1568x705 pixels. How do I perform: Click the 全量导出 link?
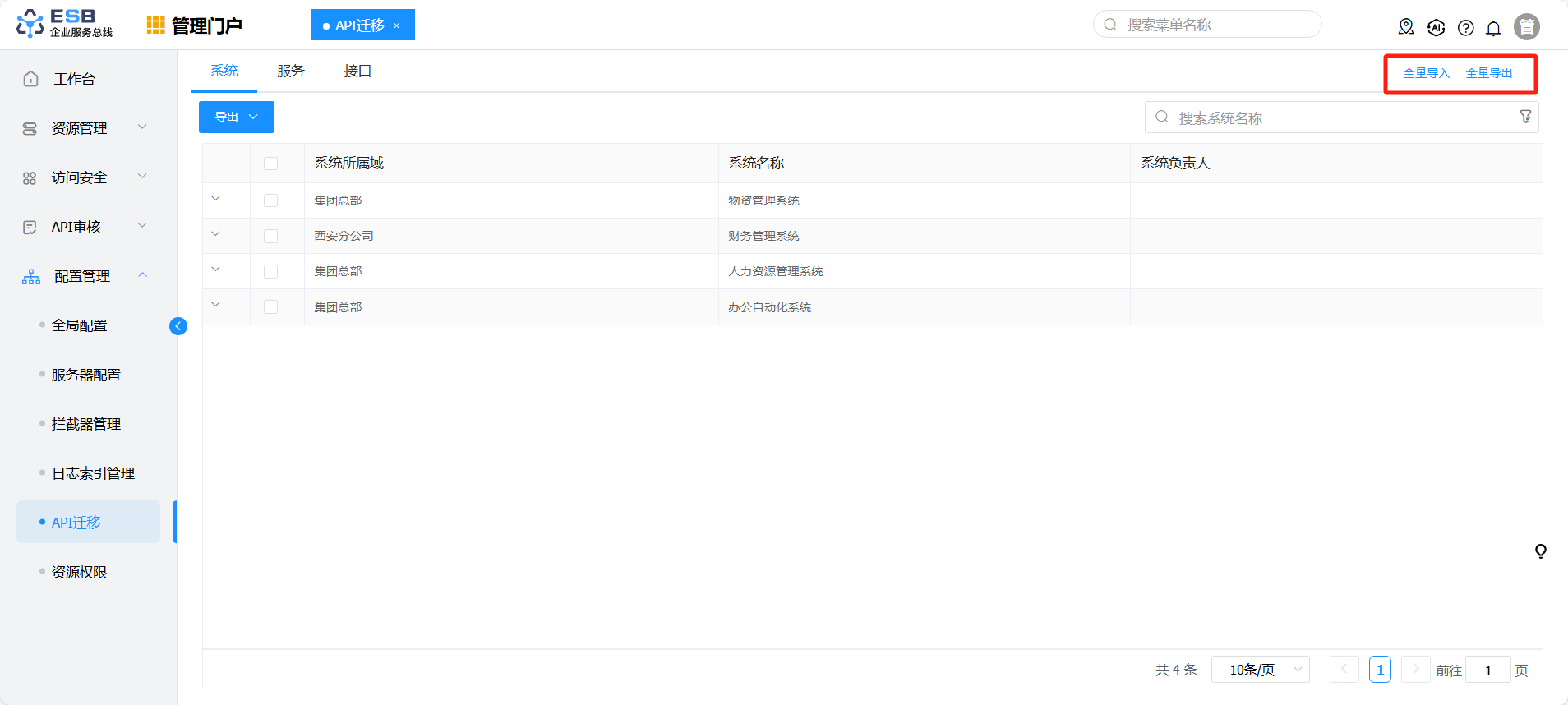tap(1489, 73)
